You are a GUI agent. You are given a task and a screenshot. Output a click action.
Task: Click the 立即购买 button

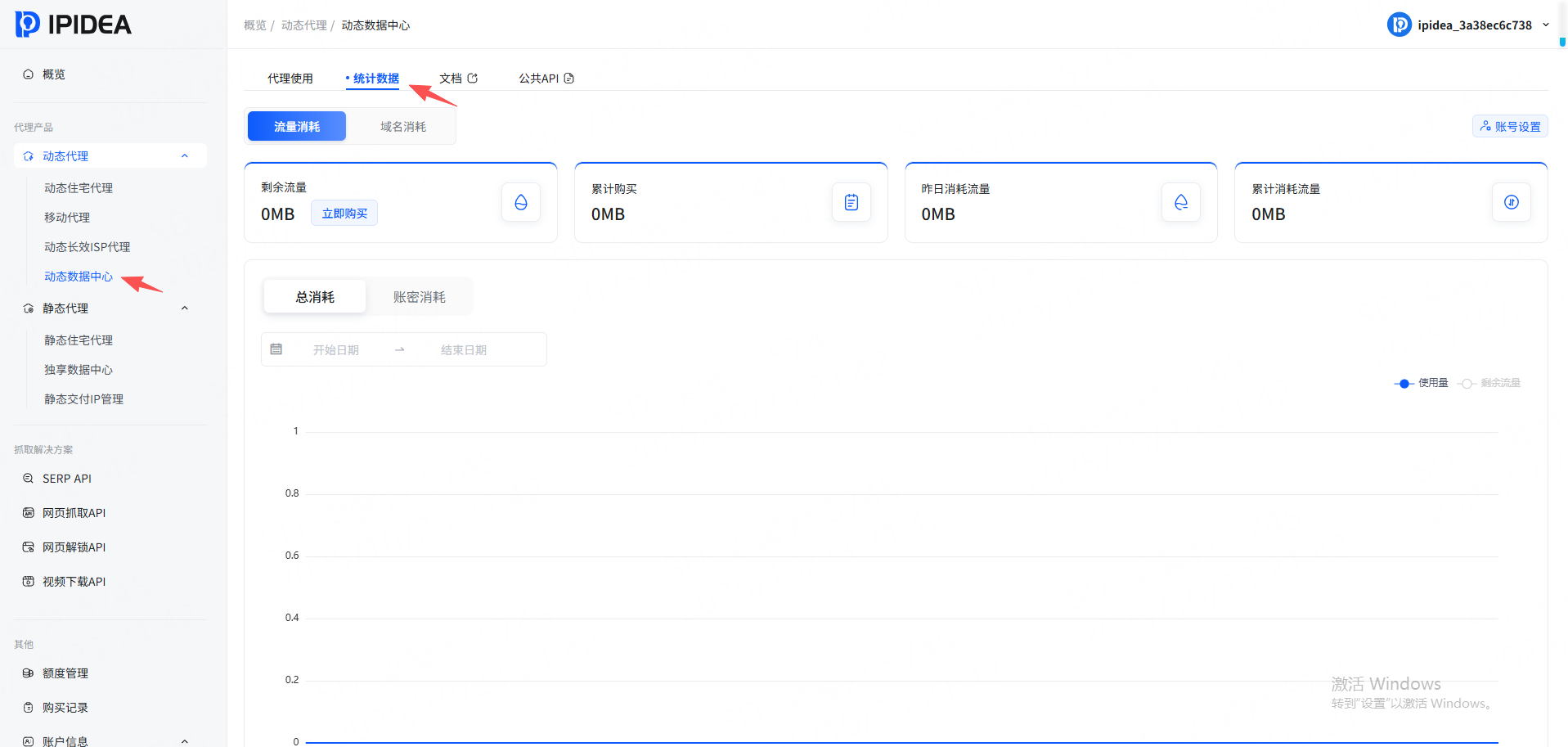pyautogui.click(x=344, y=214)
